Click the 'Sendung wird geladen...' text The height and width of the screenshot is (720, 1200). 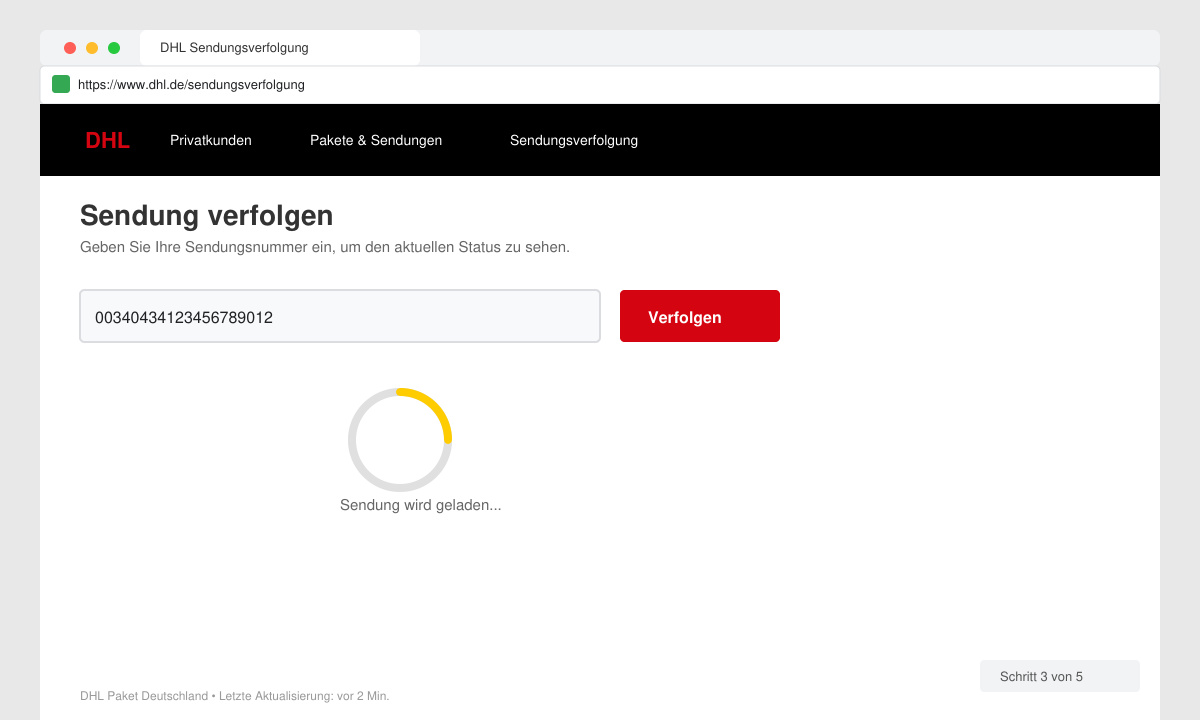(421, 505)
